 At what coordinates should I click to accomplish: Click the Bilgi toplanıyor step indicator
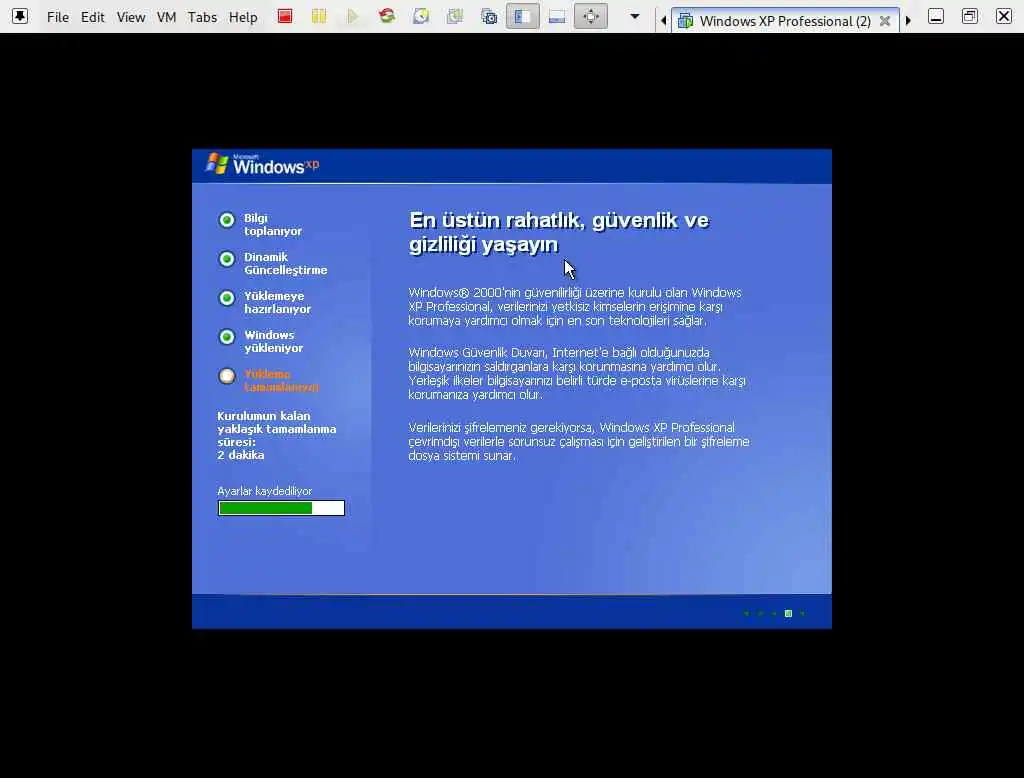point(227,220)
